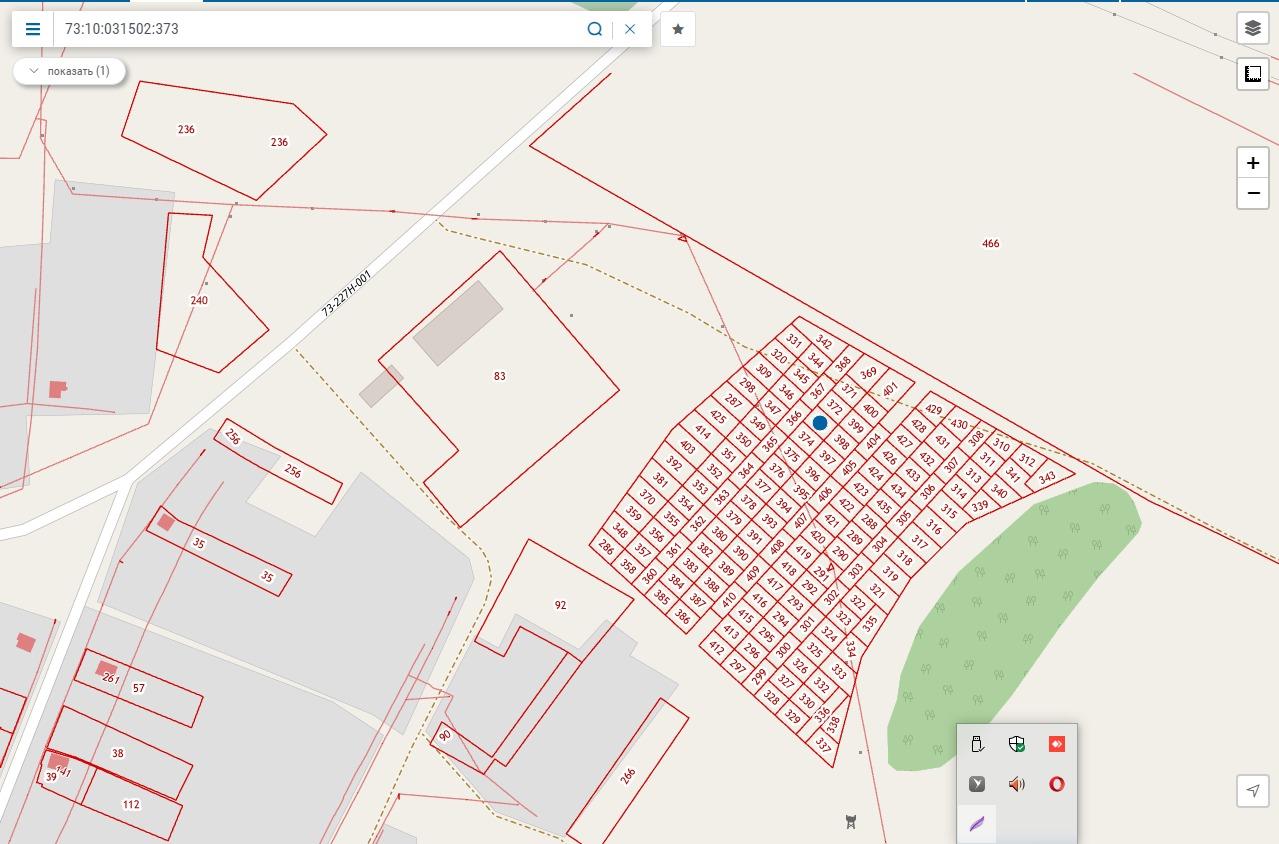Click the magnifier search icon
1279x844 pixels.
tap(595, 29)
